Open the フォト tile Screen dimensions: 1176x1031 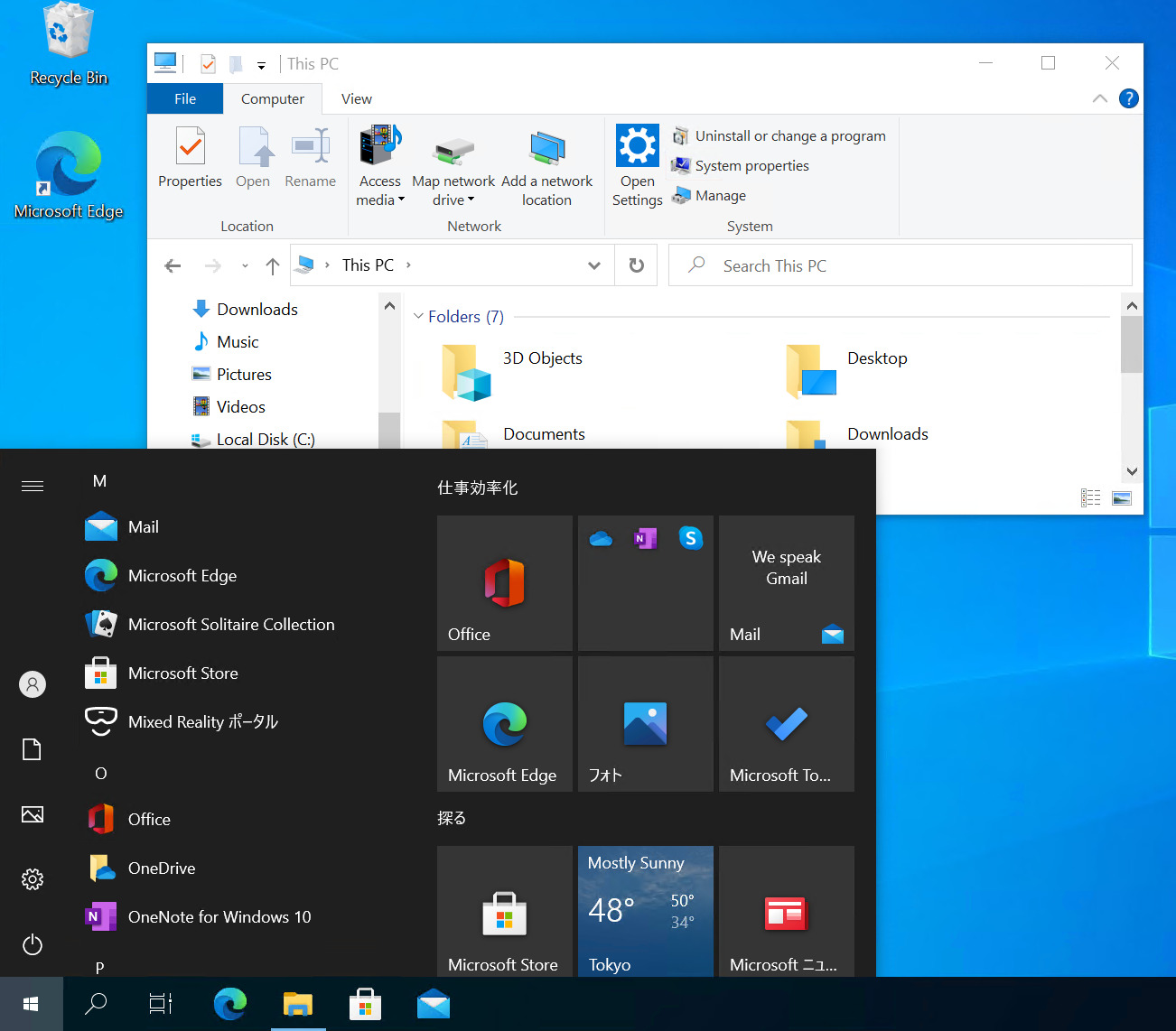pos(646,724)
